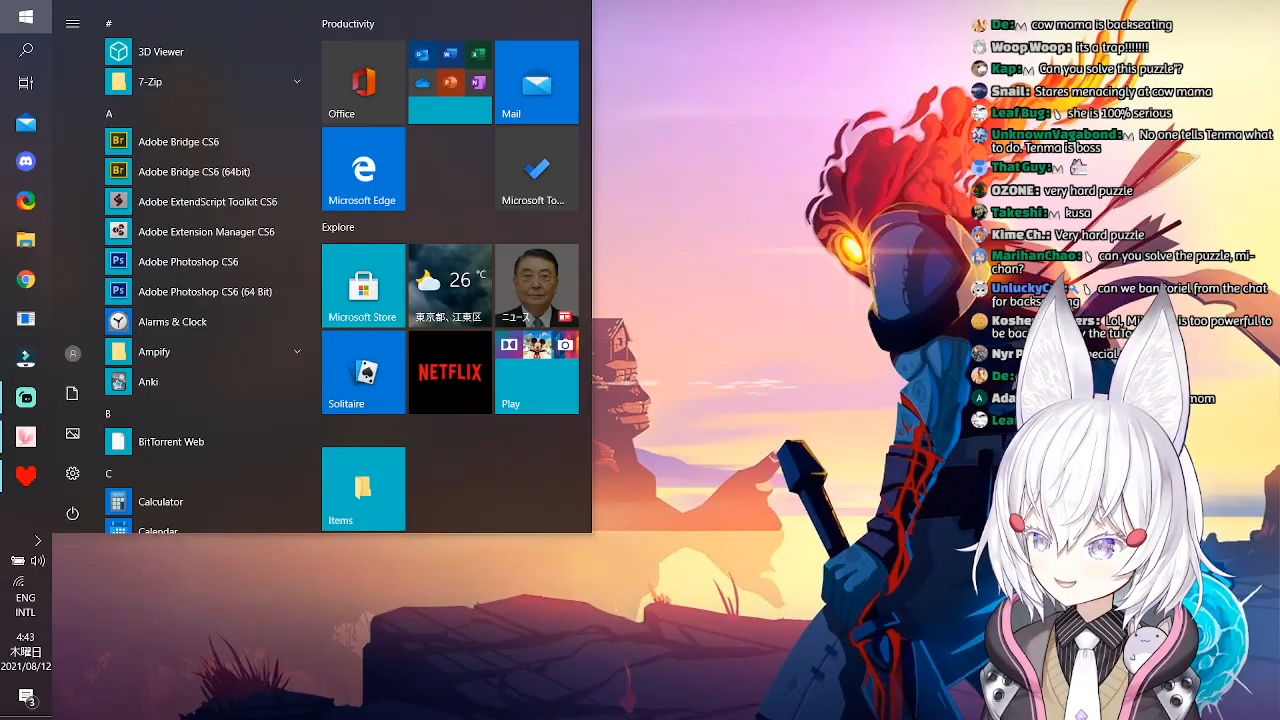Open the Microsoft Store tile
This screenshot has width=1280, height=720.
point(364,286)
